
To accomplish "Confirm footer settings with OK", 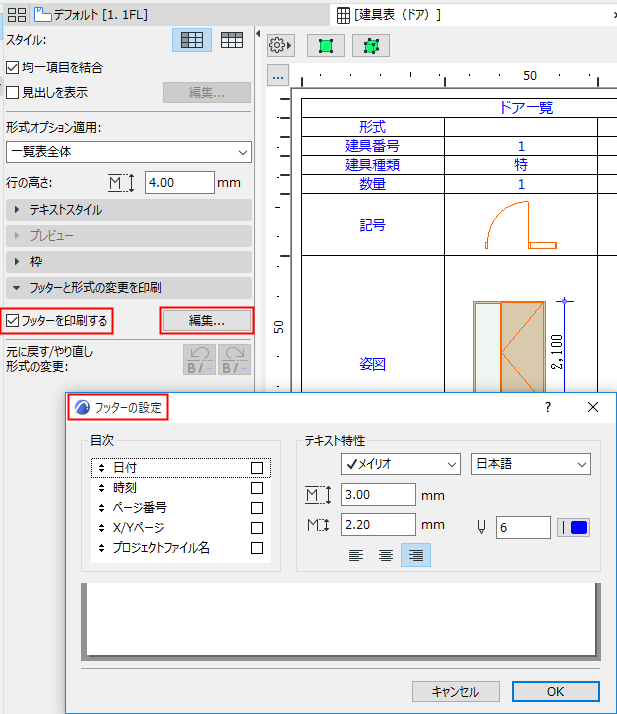I will coord(556,692).
